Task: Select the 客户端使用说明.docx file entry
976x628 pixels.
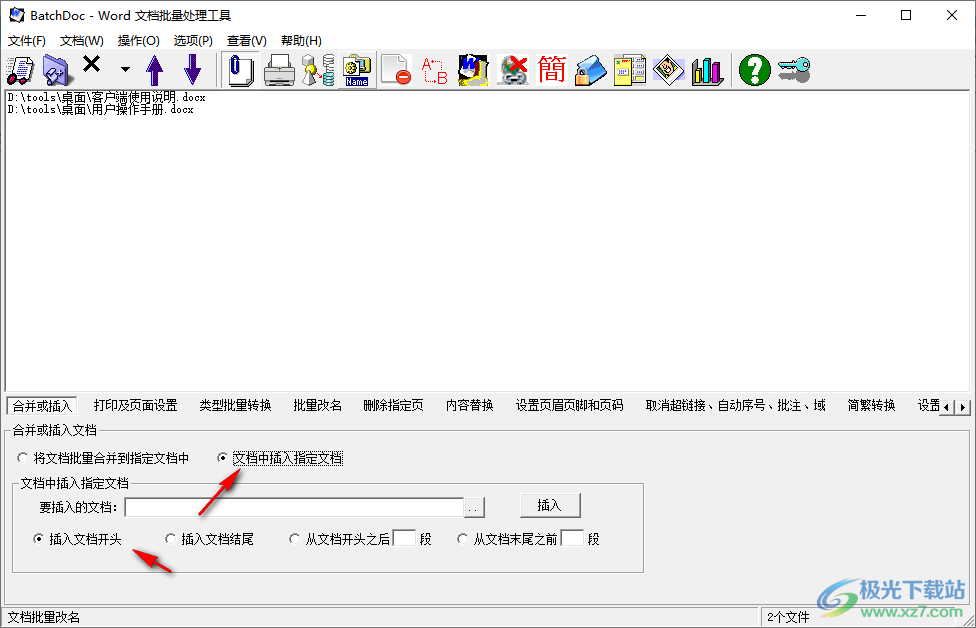Action: (x=106, y=97)
